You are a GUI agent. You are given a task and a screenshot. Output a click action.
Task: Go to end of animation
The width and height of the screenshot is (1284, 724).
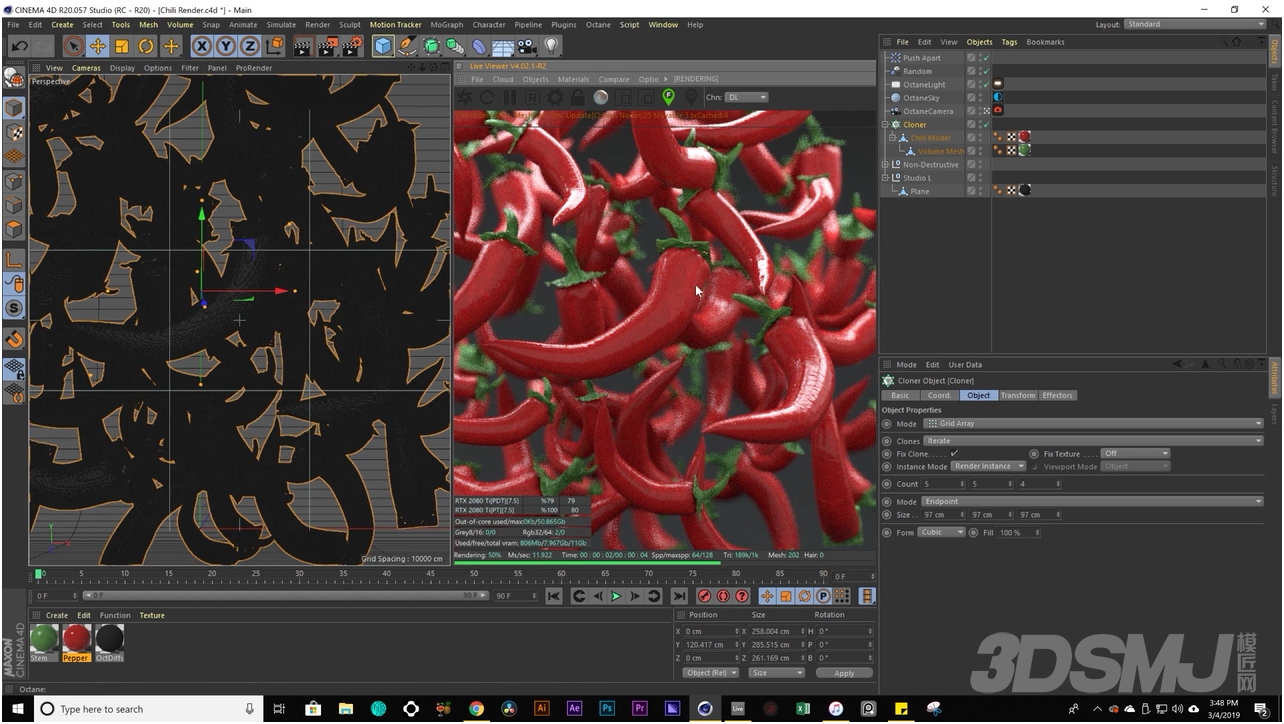(679, 596)
